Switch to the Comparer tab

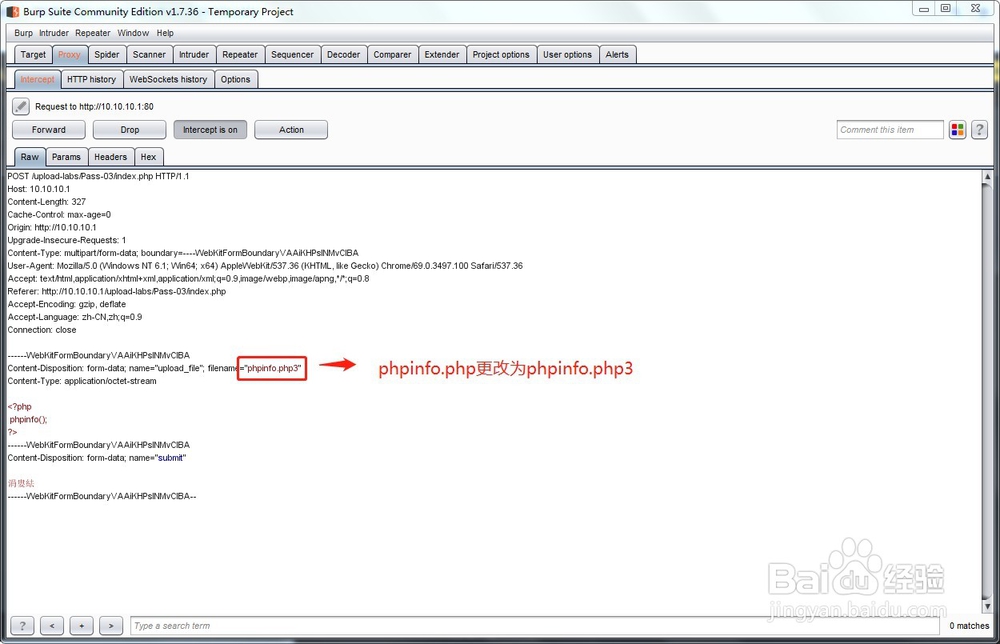(x=392, y=55)
